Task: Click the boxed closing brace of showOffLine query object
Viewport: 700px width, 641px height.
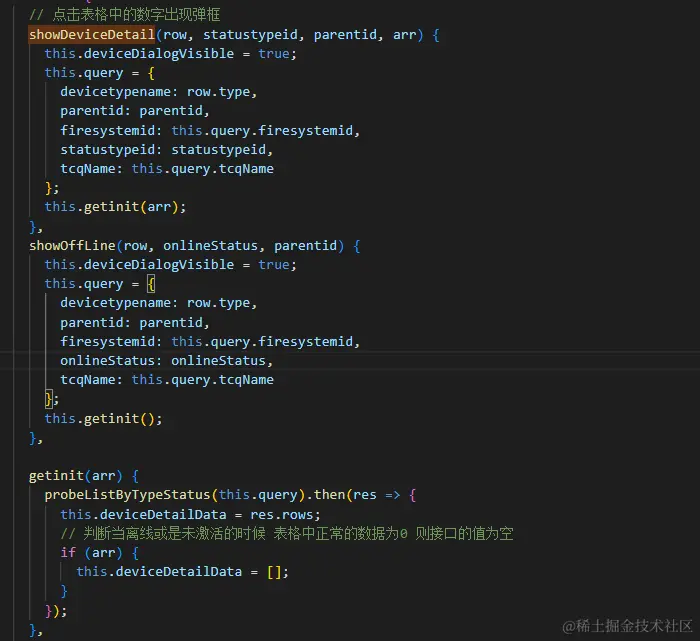Action: [49, 399]
